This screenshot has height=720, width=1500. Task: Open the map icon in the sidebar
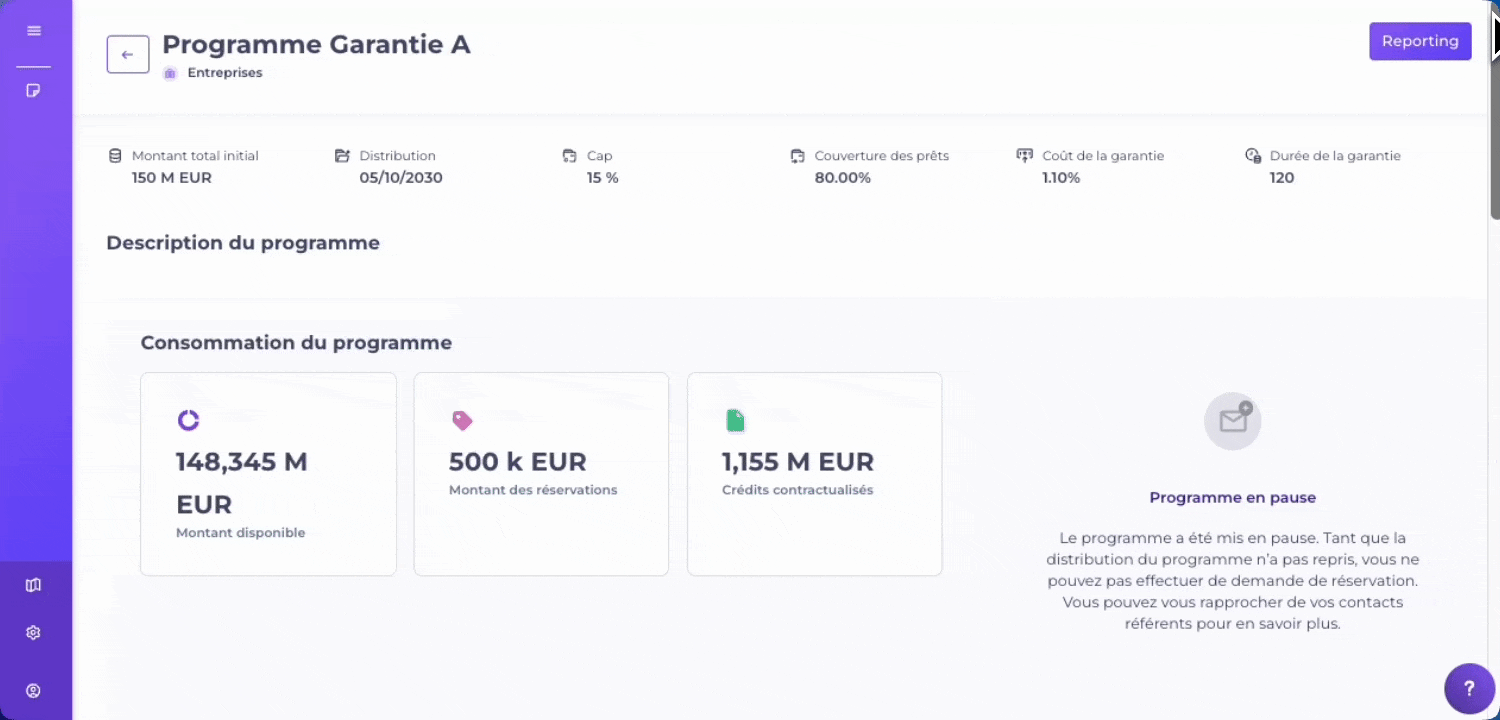tap(34, 585)
